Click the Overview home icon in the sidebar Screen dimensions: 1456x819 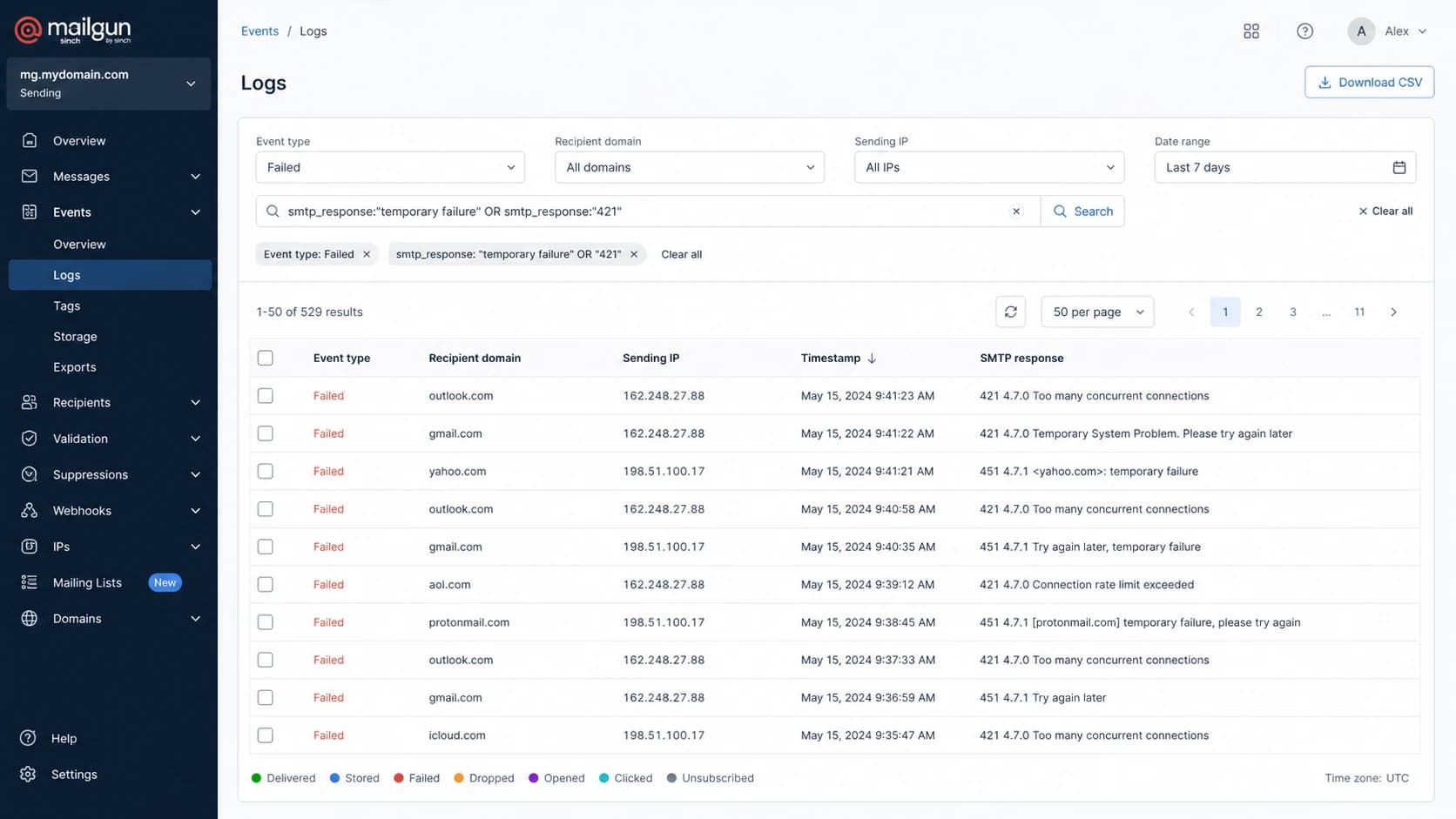click(30, 140)
